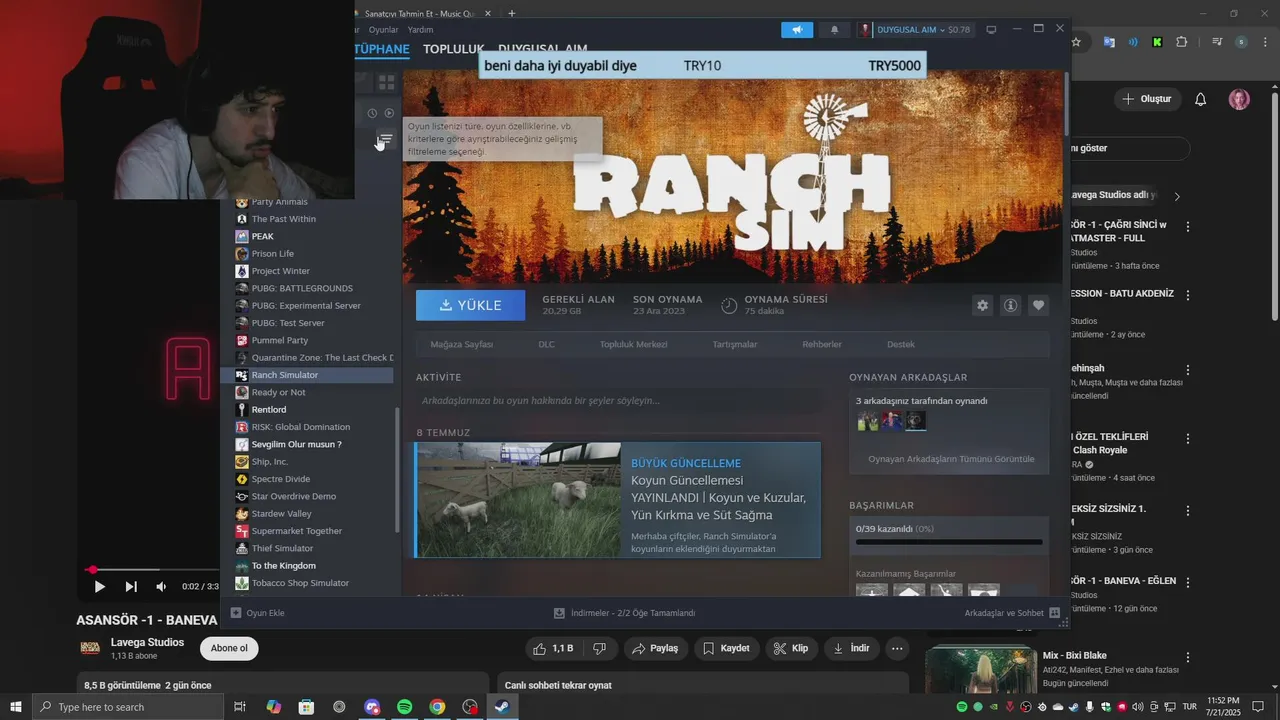1280x720 pixels.
Task: Open Spotify from Windows taskbar
Action: point(404,707)
